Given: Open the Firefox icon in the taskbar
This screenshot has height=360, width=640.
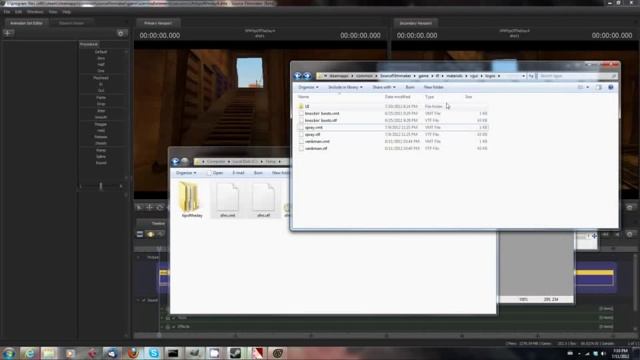Looking at the screenshot, I should [133, 353].
